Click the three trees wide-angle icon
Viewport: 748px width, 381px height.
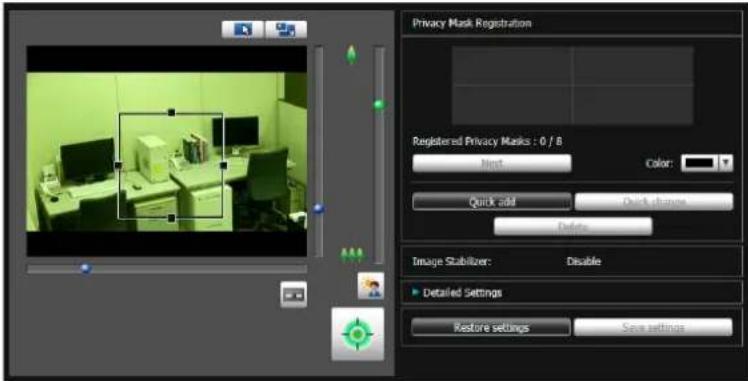tap(352, 255)
